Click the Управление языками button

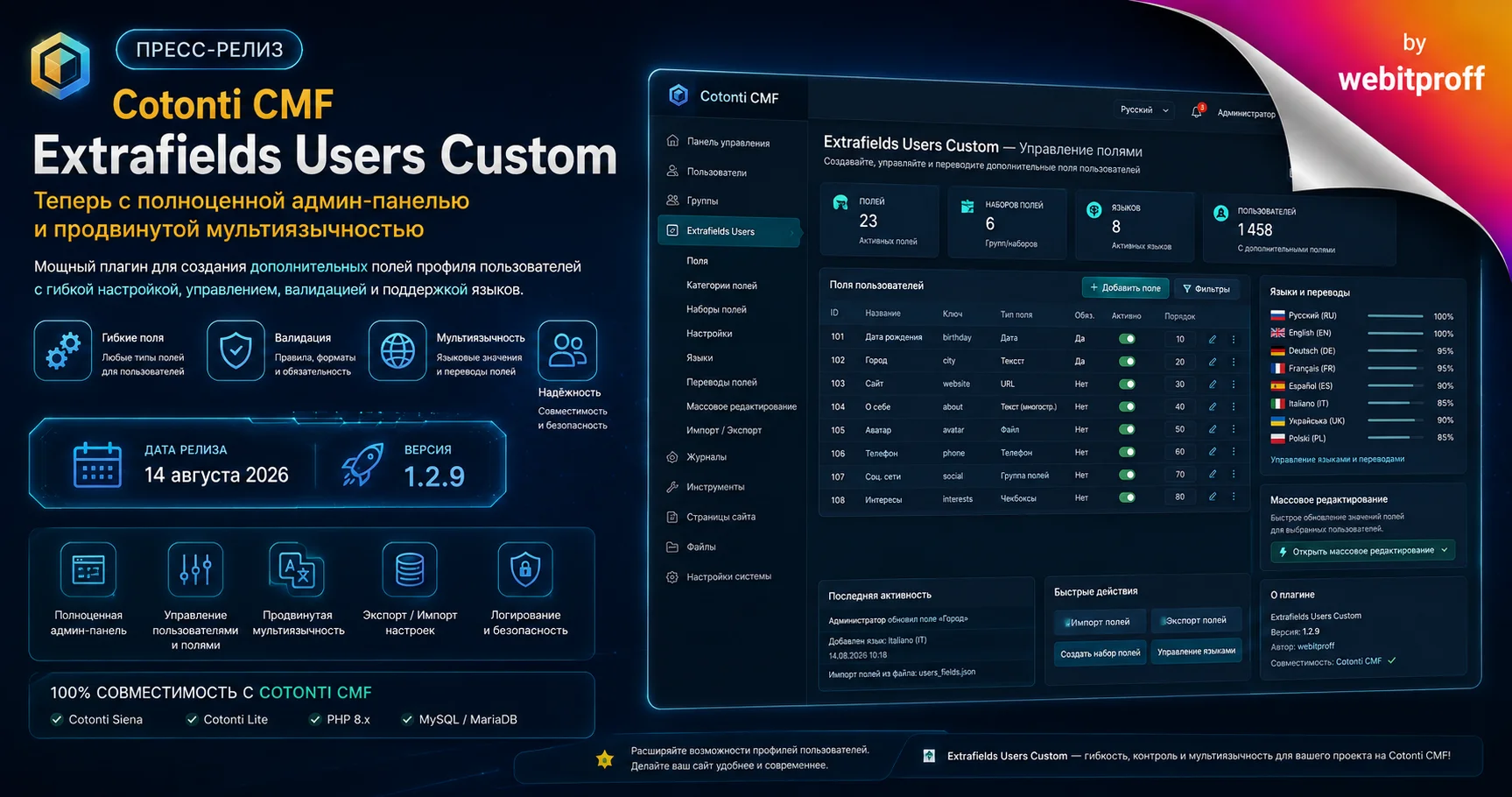tap(1196, 651)
